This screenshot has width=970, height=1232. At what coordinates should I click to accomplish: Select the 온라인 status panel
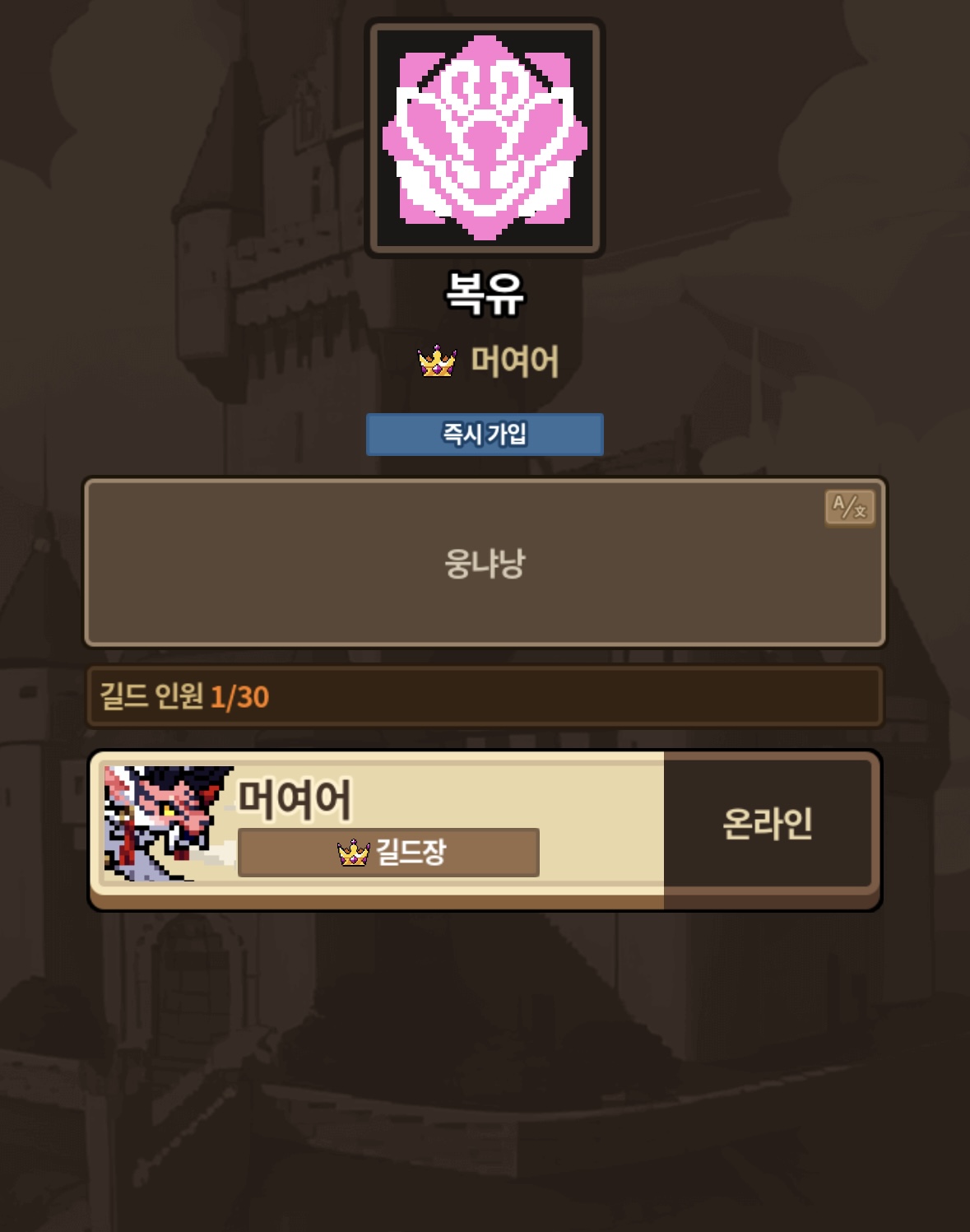(x=768, y=823)
